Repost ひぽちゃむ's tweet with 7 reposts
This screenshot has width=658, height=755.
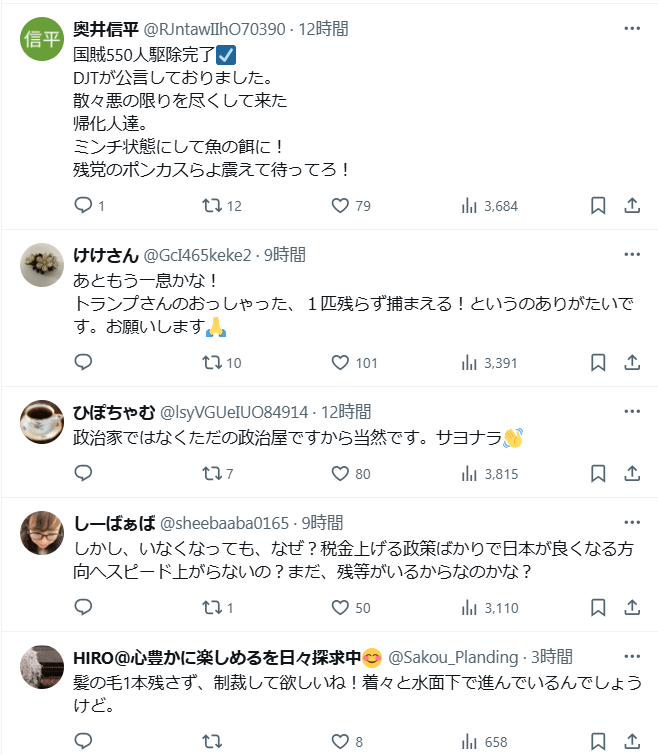pos(212,474)
